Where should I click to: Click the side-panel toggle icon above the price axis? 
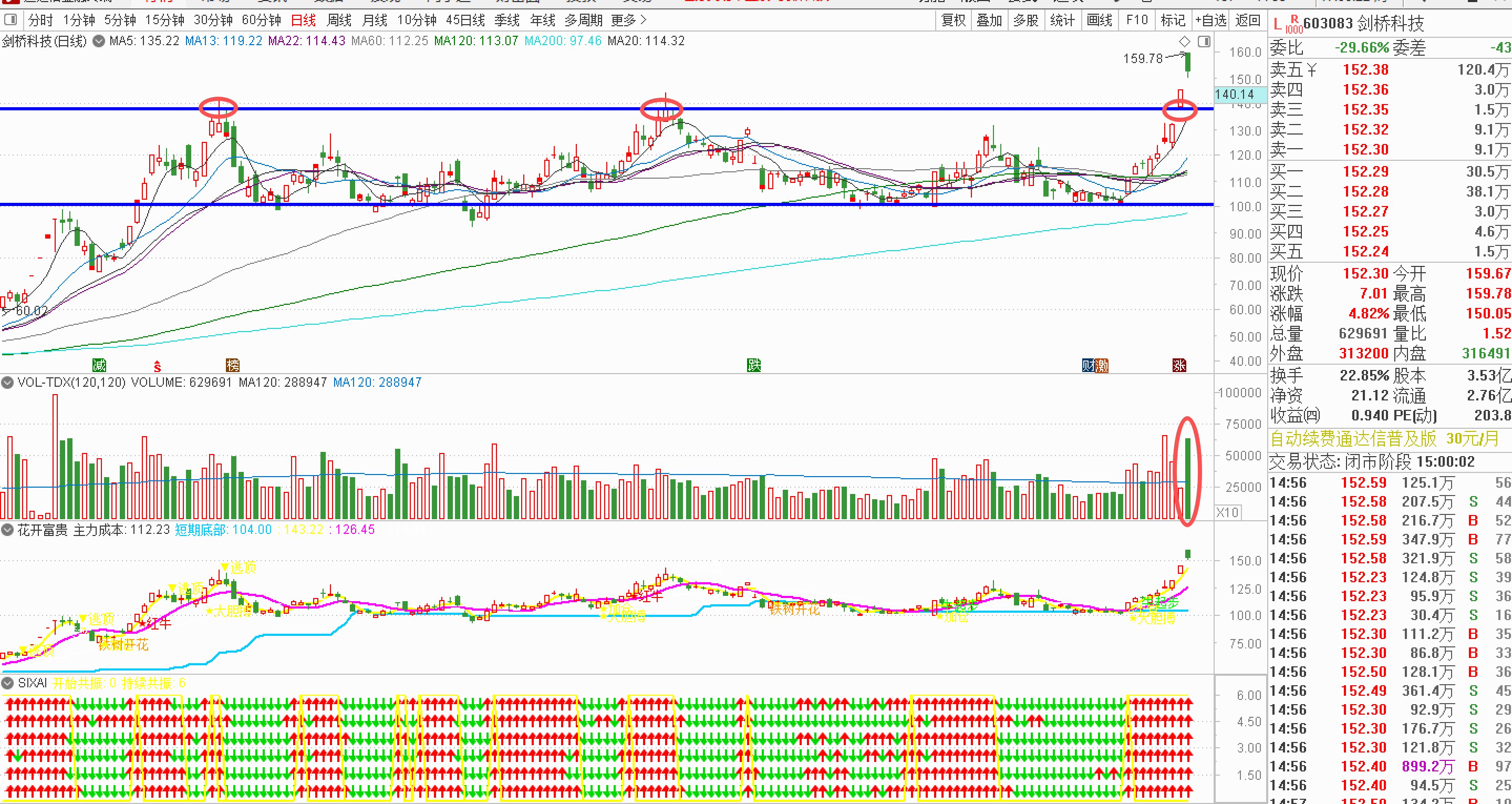point(1204,42)
